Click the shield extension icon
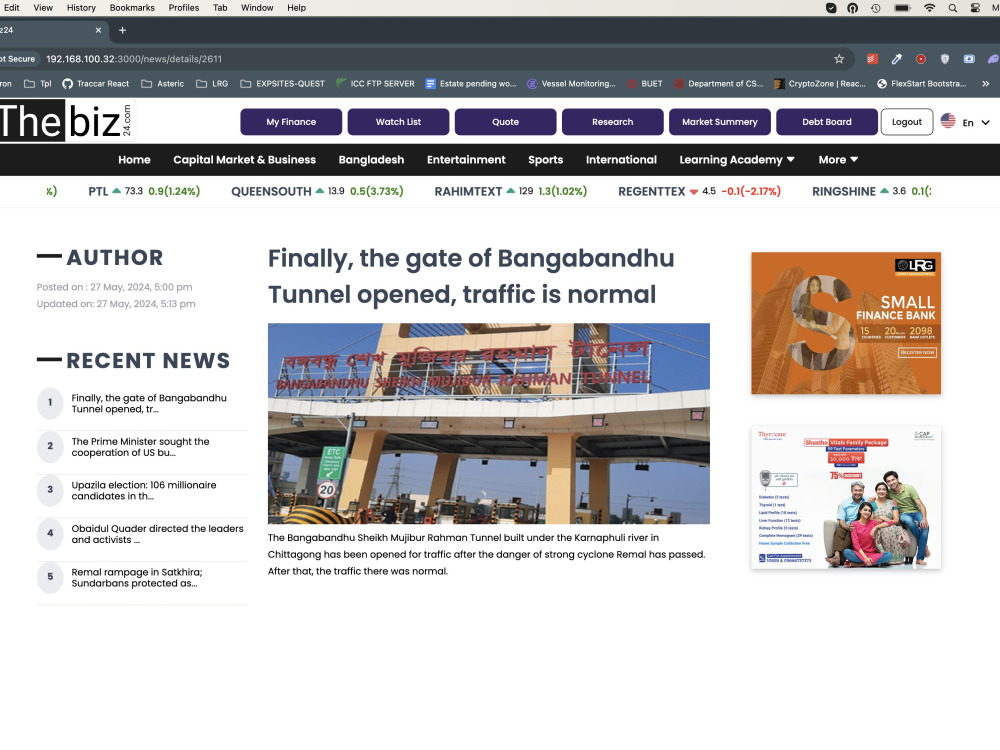Screen dimensions: 1000x750 coord(945,59)
